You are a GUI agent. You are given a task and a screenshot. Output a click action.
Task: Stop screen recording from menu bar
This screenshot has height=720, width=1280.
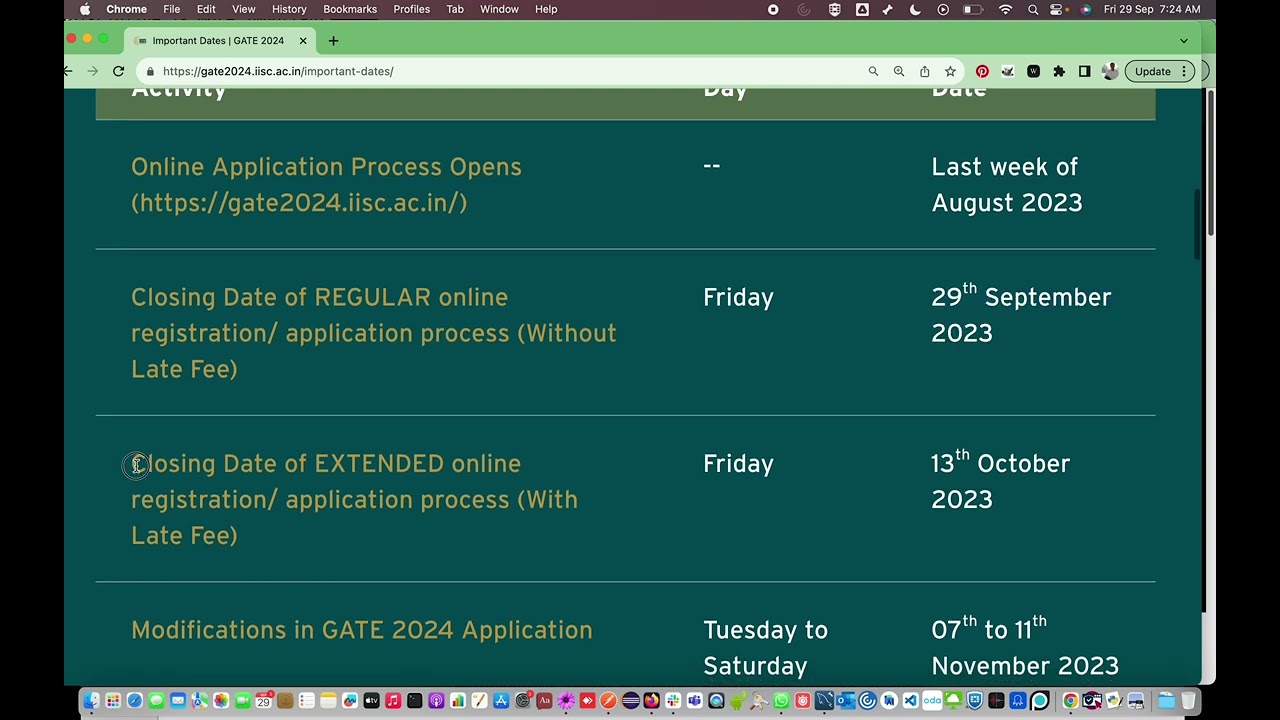coord(773,9)
